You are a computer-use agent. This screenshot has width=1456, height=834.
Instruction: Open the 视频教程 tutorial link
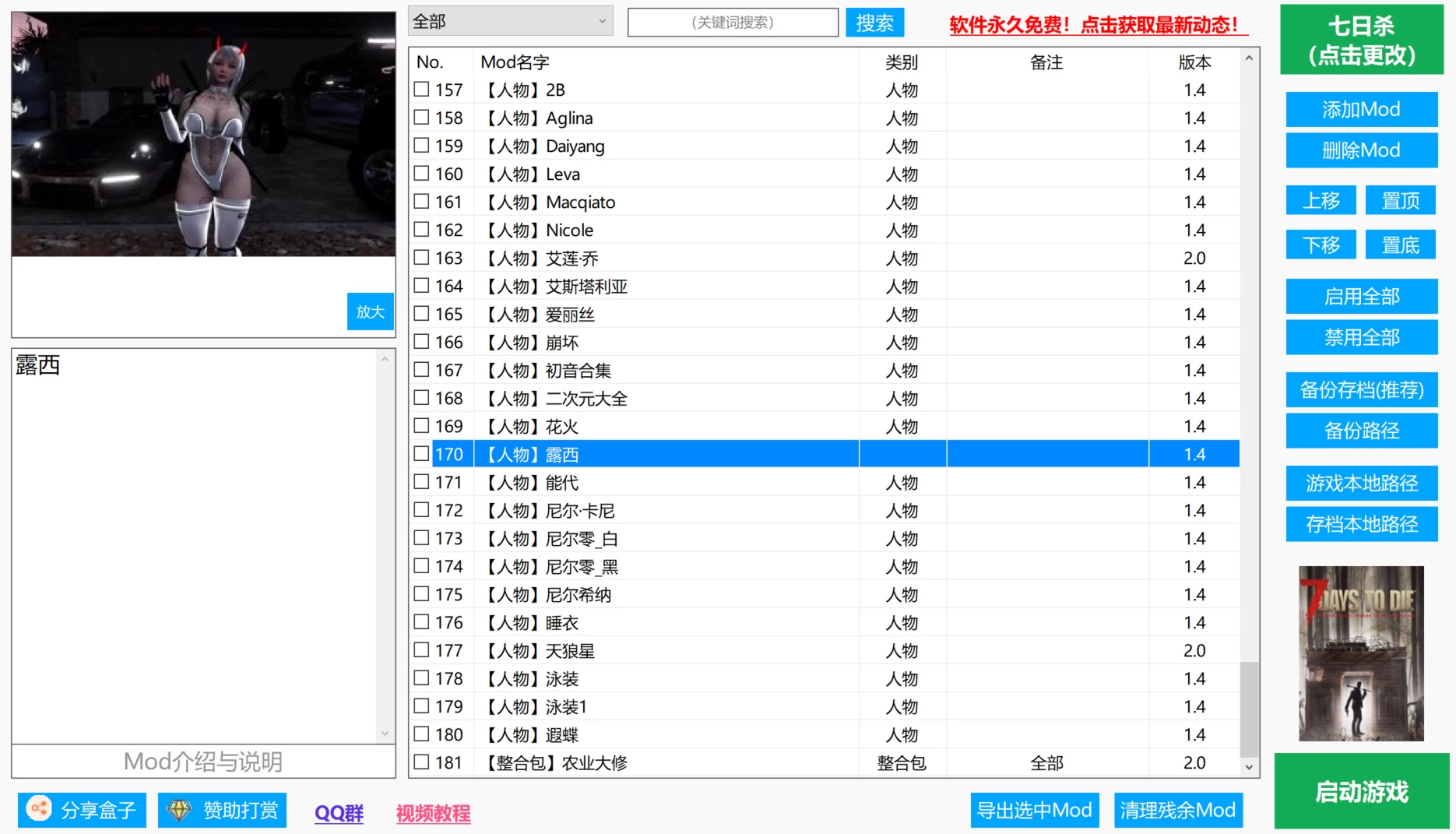(433, 813)
